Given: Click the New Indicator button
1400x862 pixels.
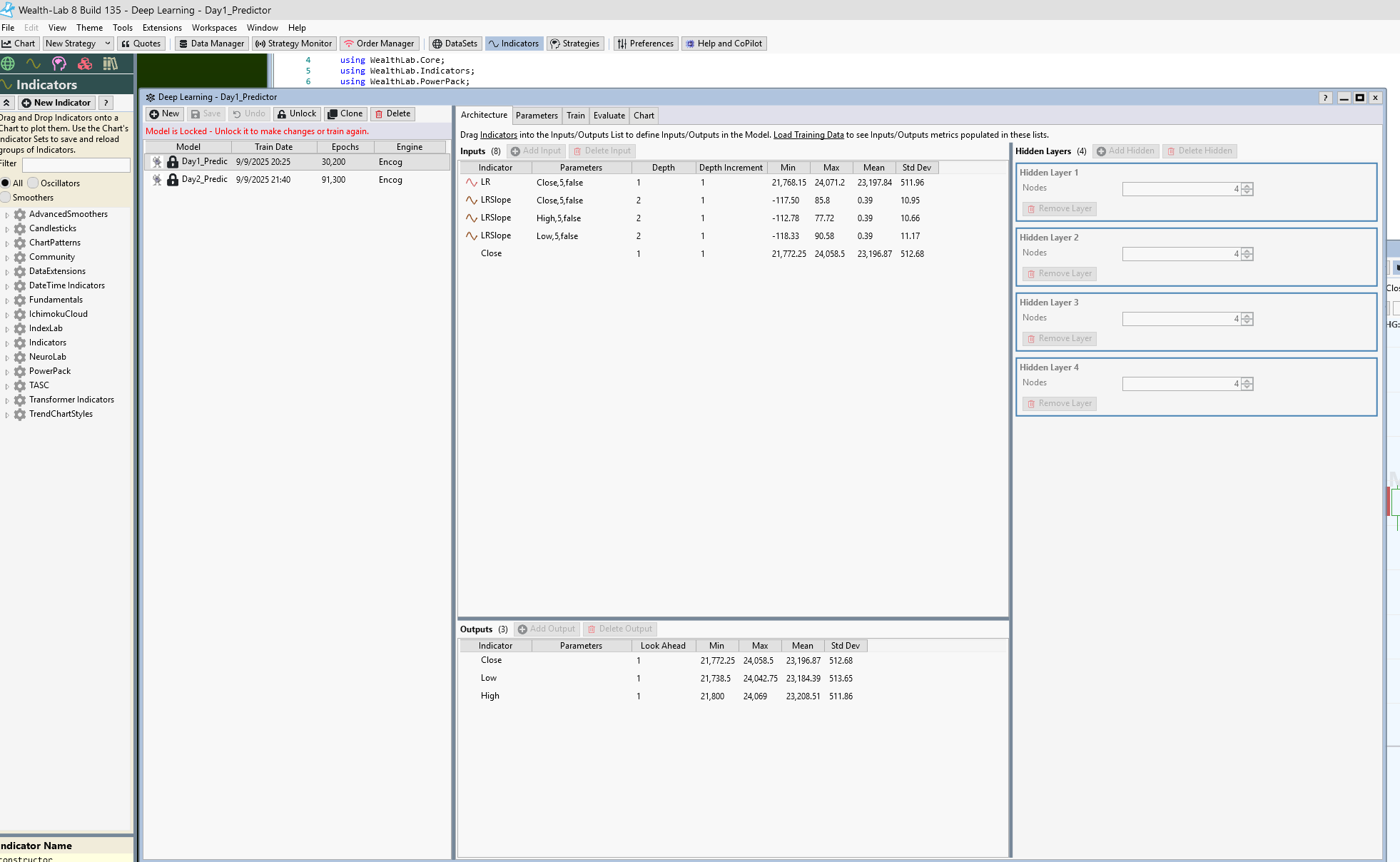Looking at the screenshot, I should click(x=56, y=103).
